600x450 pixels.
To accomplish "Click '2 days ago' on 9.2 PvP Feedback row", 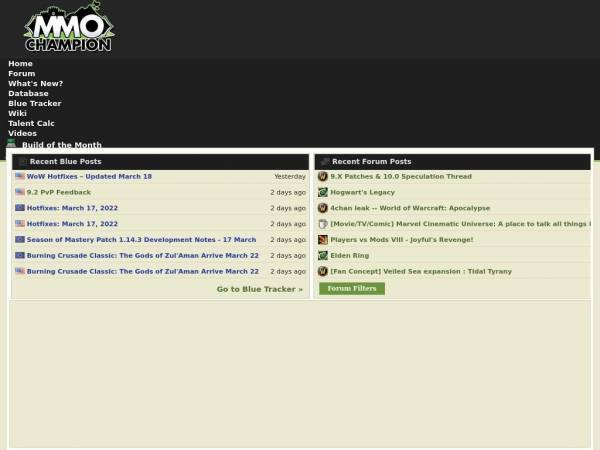I will coord(288,192).
